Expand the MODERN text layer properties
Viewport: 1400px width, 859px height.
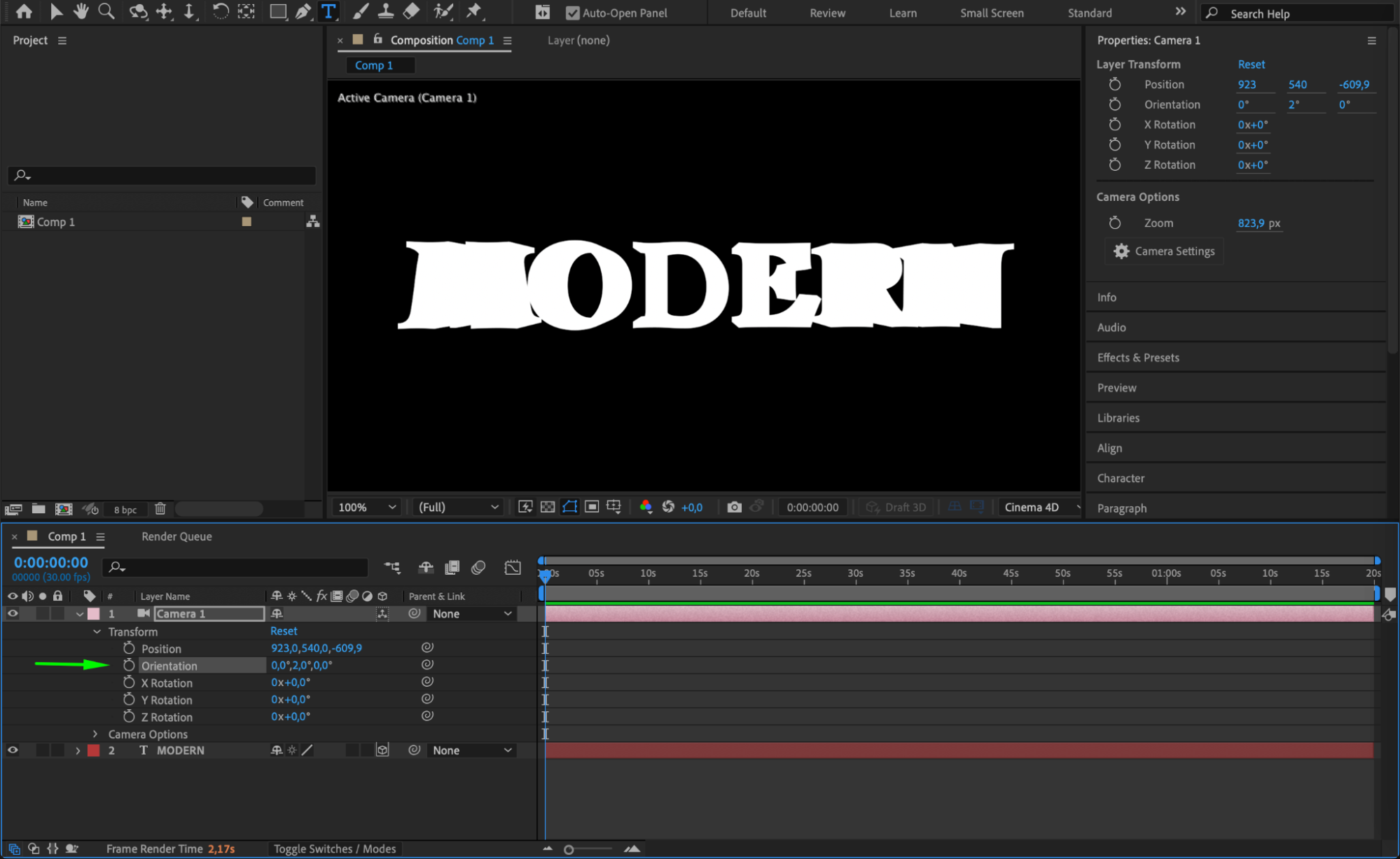pyautogui.click(x=78, y=750)
